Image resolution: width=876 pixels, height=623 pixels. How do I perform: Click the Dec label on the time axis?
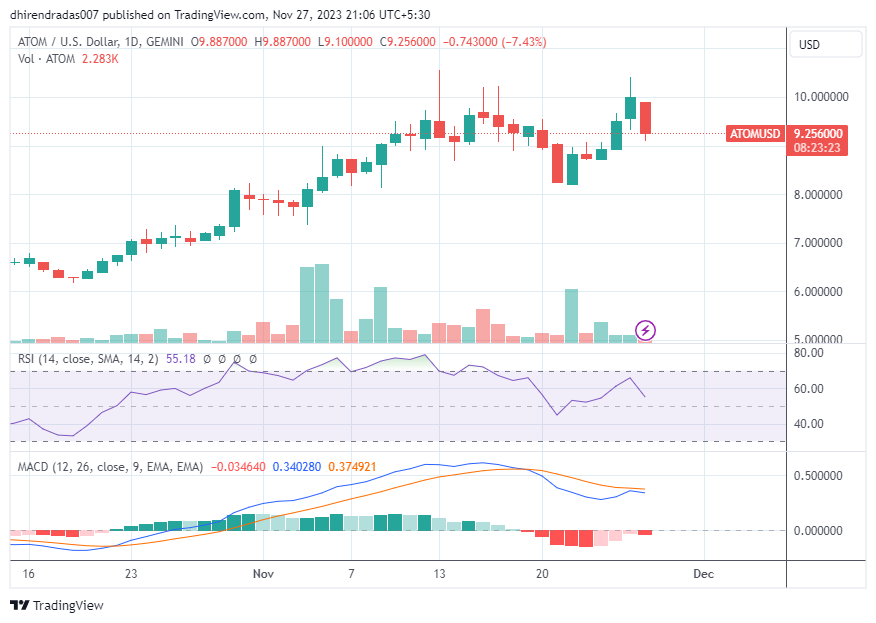(x=703, y=574)
